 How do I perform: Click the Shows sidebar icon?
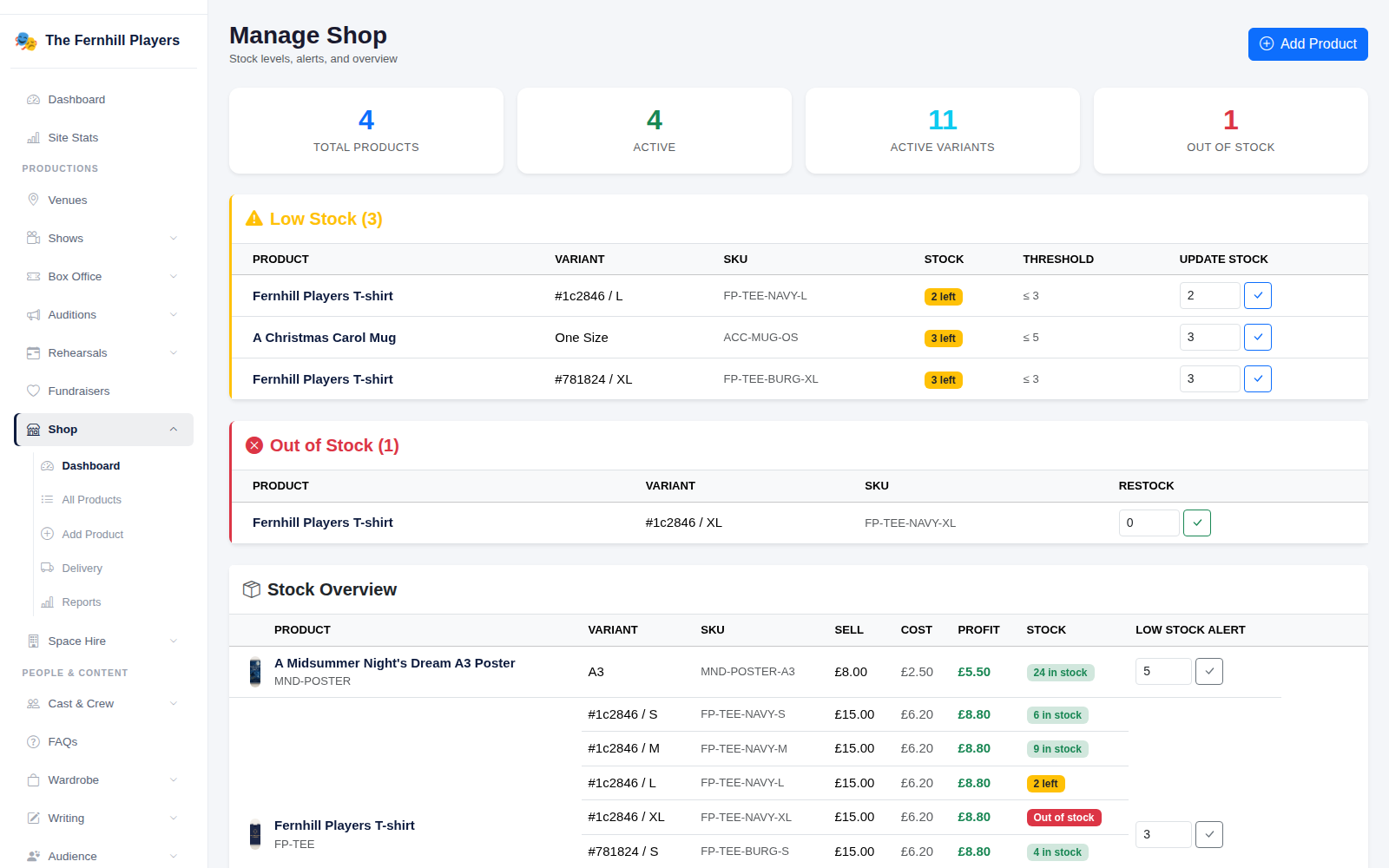click(x=33, y=239)
